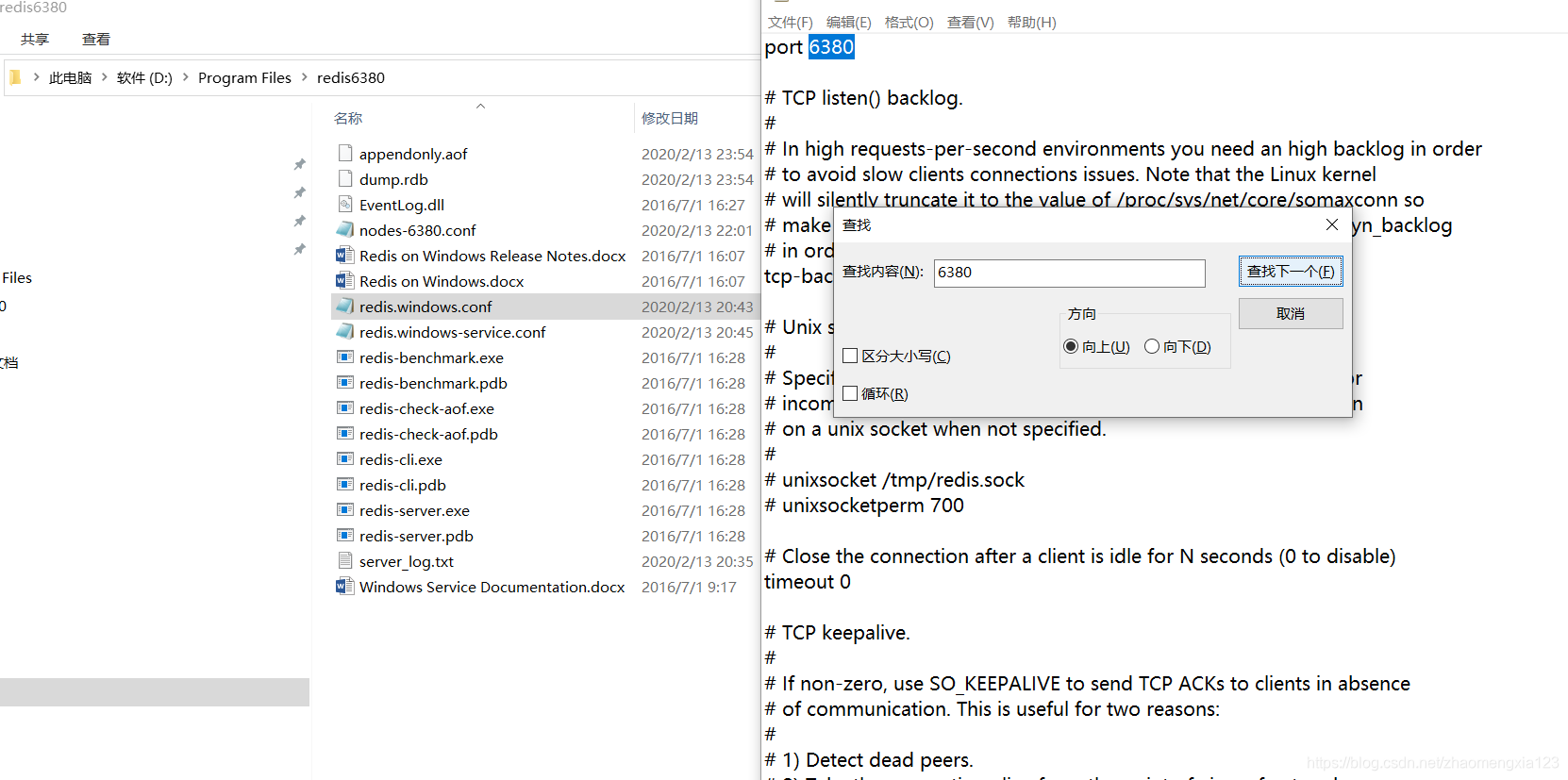Open the Explorer 共享 ribbon tab

(x=35, y=39)
